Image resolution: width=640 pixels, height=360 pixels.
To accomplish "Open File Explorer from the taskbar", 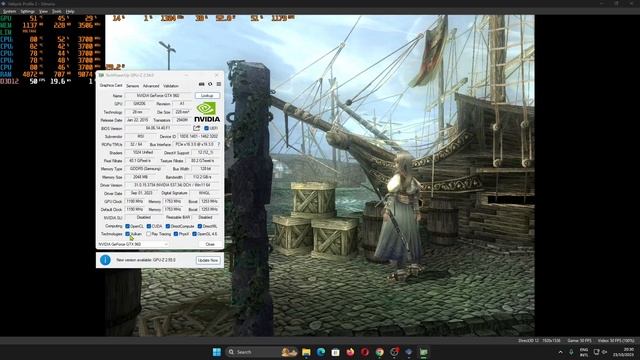I will point(306,352).
